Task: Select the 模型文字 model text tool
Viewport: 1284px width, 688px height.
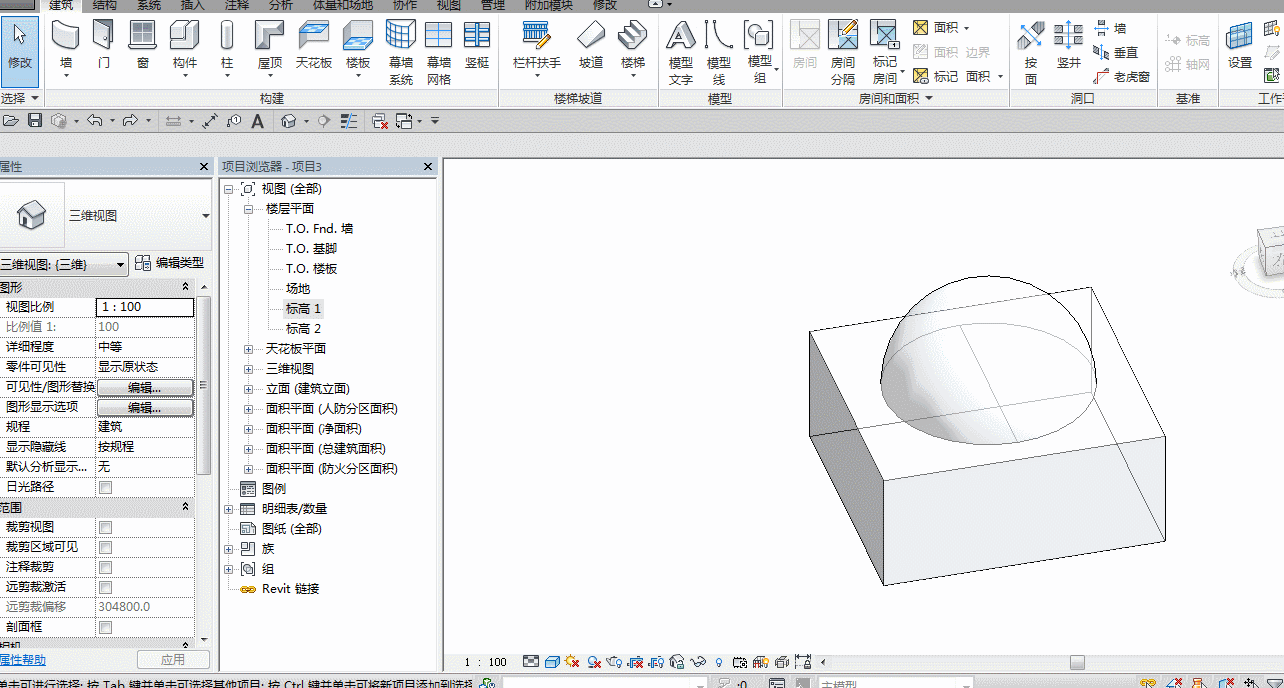Action: pyautogui.click(x=681, y=53)
